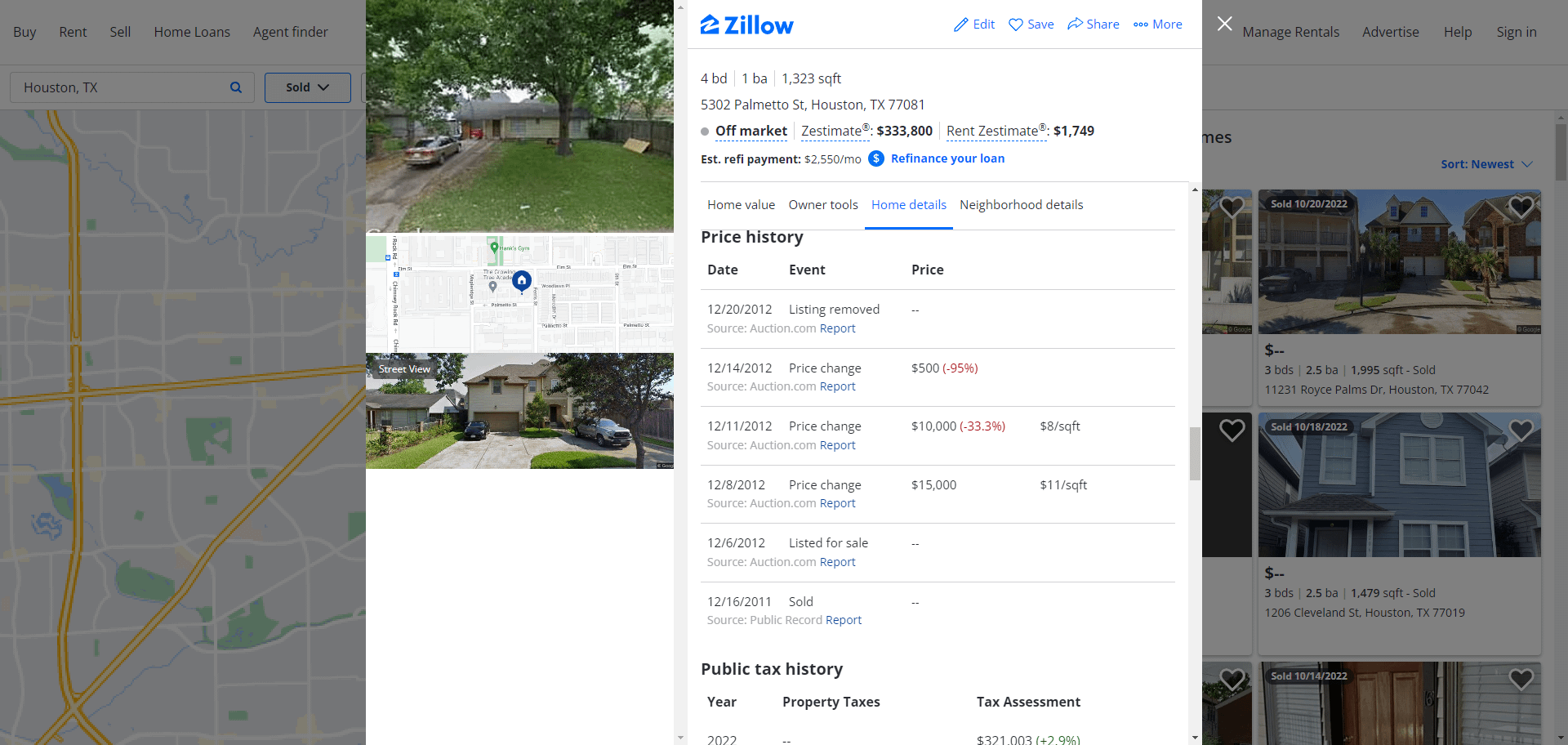Report the 12/14/2012 price change entry
The height and width of the screenshot is (745, 1568).
coord(837,386)
